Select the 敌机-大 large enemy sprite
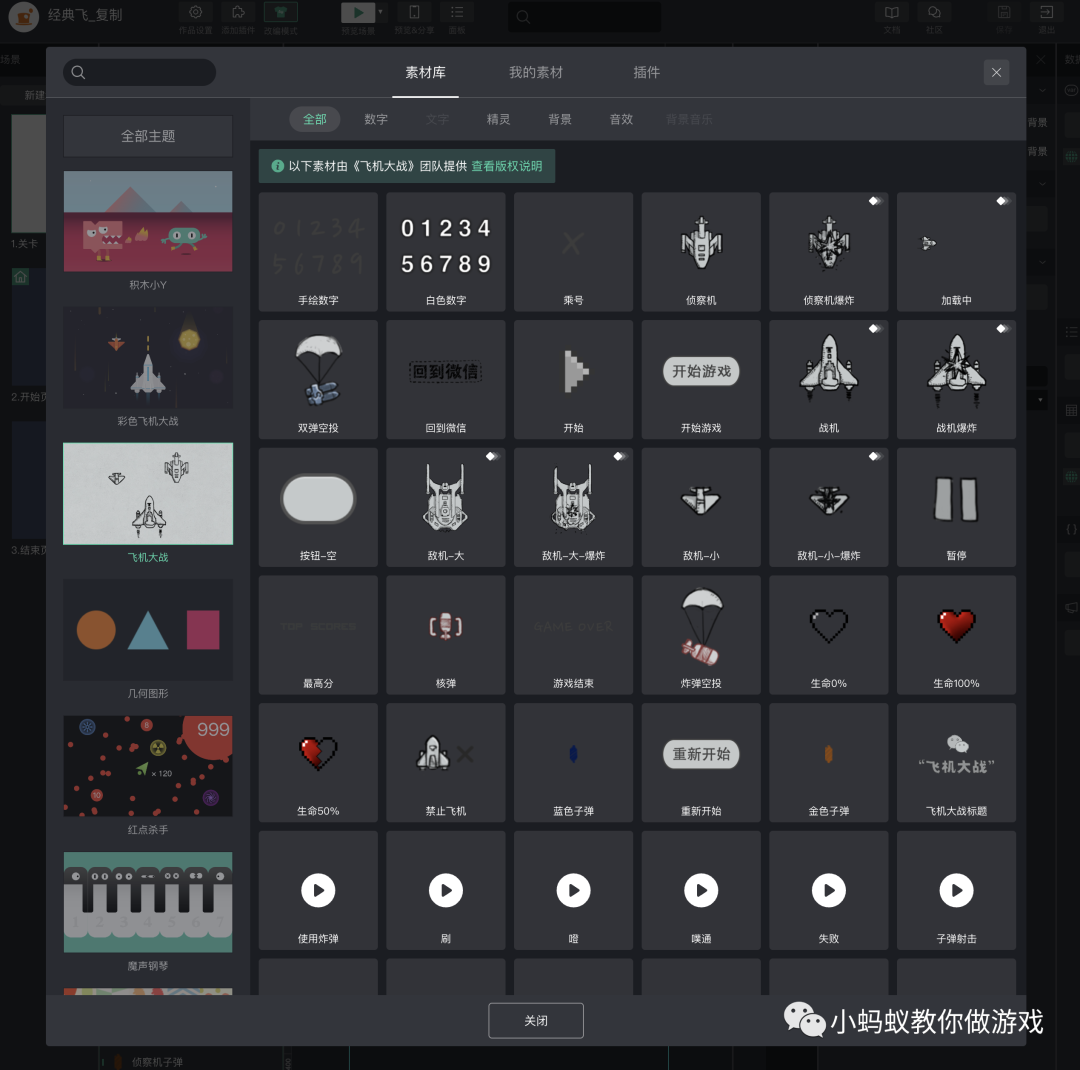 click(x=446, y=507)
